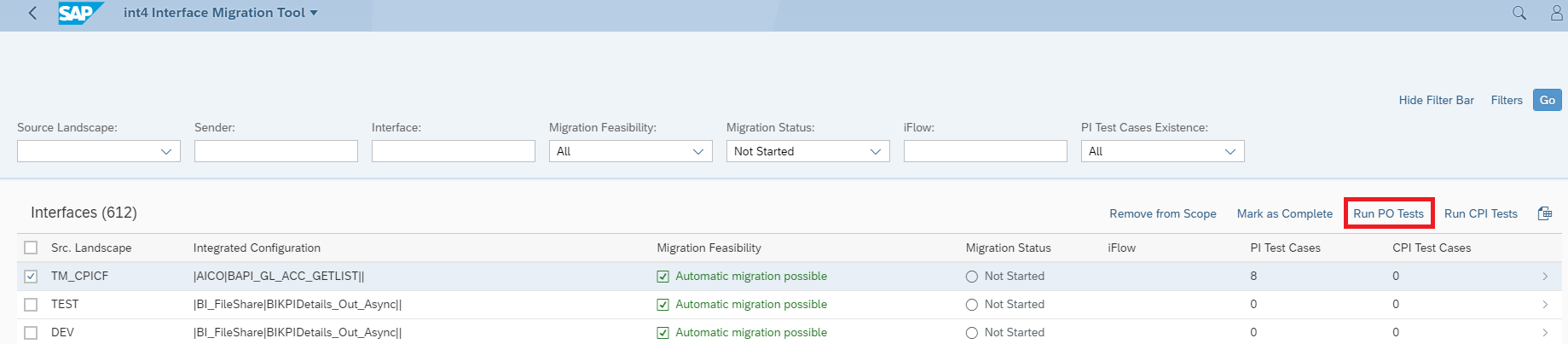Click into the Sender input field

(275, 151)
